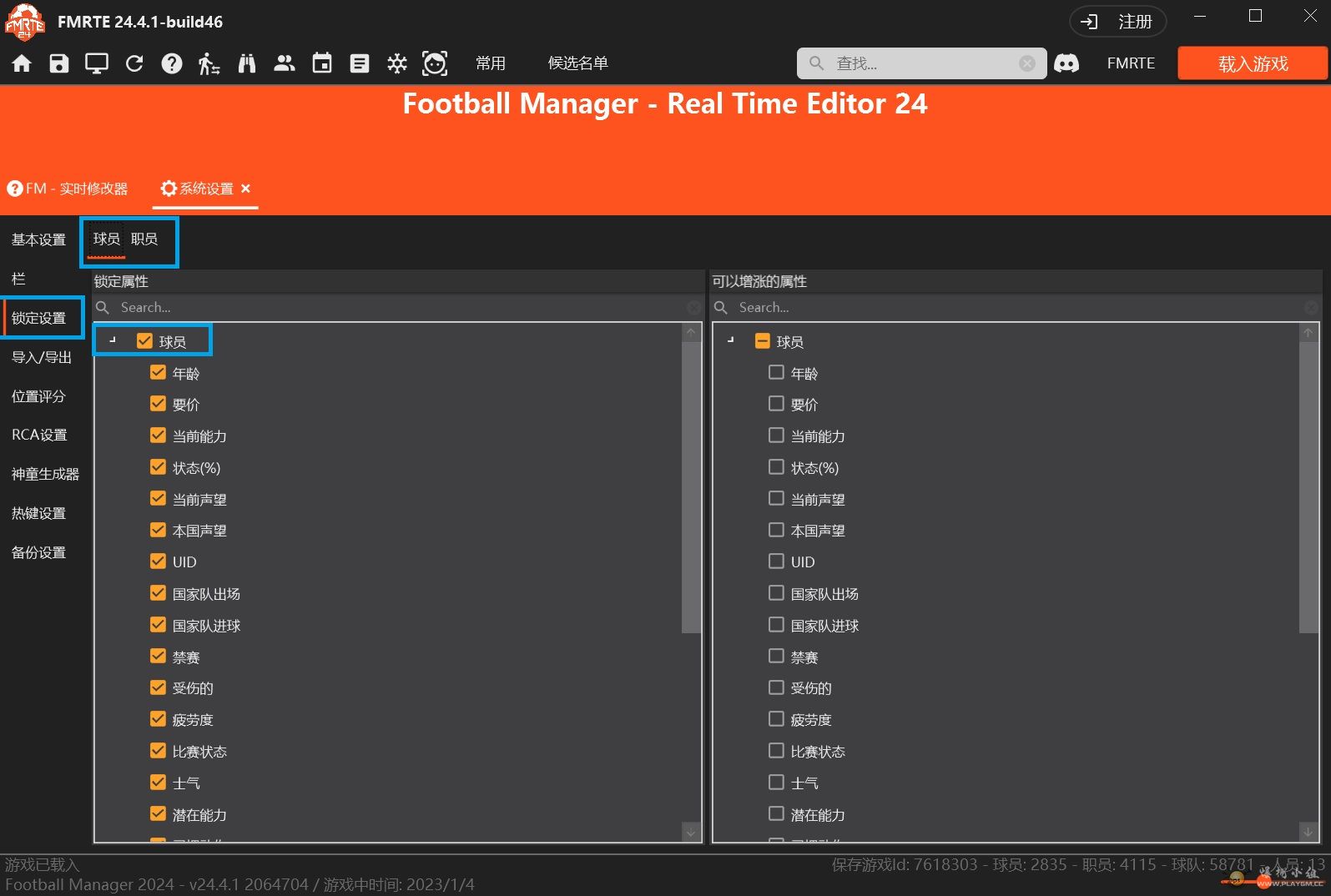Click the face scan icon

pos(435,63)
